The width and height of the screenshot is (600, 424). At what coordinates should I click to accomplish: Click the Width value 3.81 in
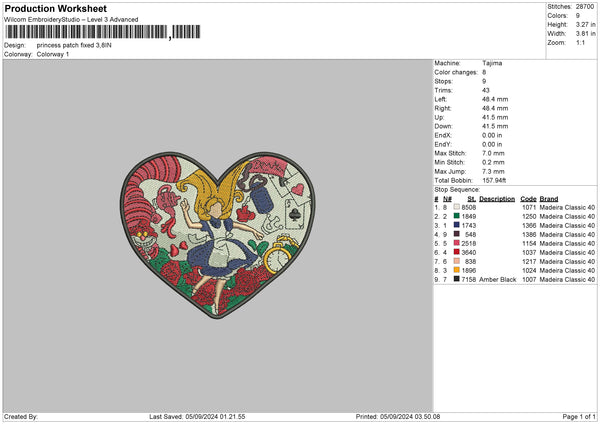[585, 34]
